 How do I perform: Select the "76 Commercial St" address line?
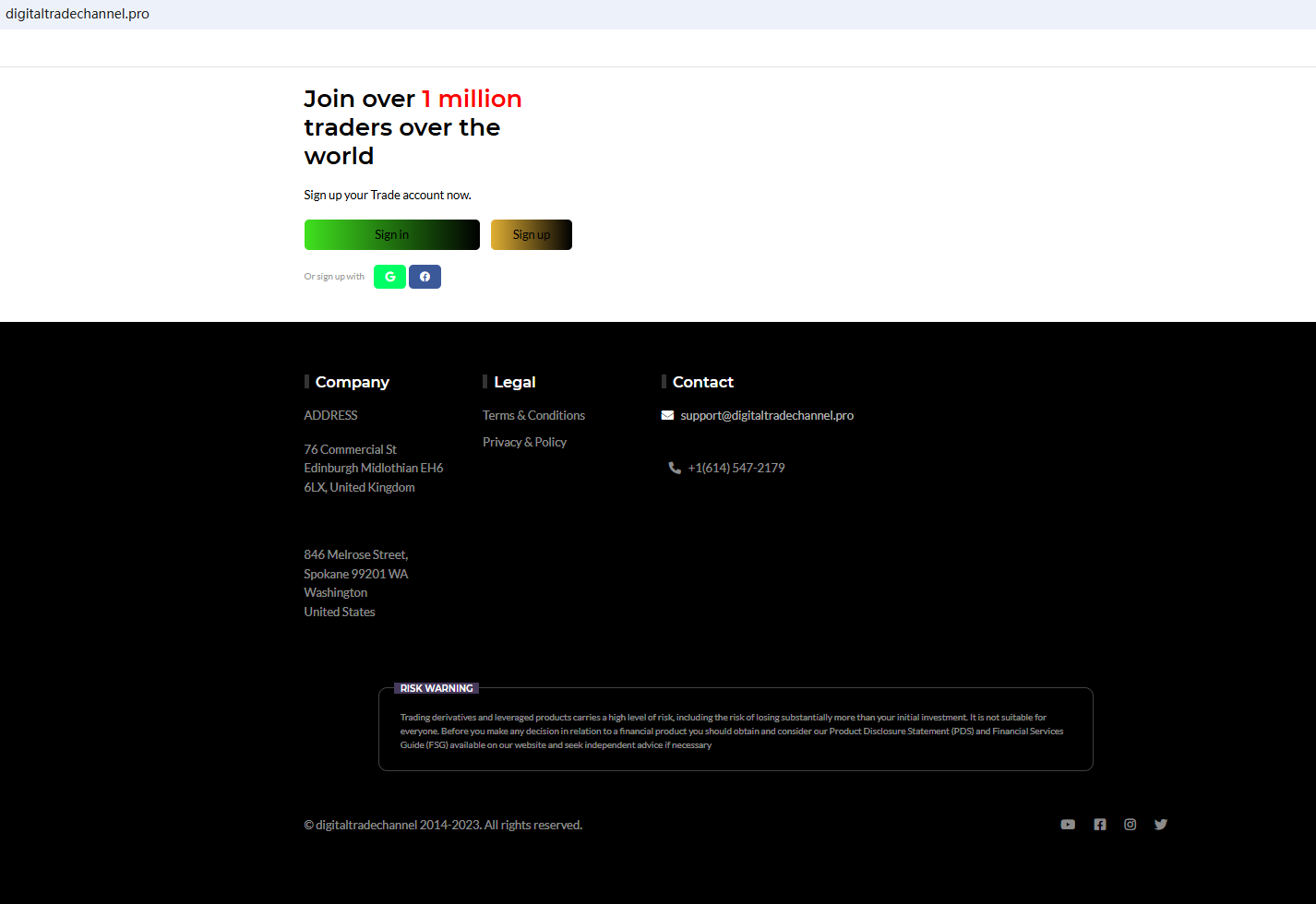[351, 449]
